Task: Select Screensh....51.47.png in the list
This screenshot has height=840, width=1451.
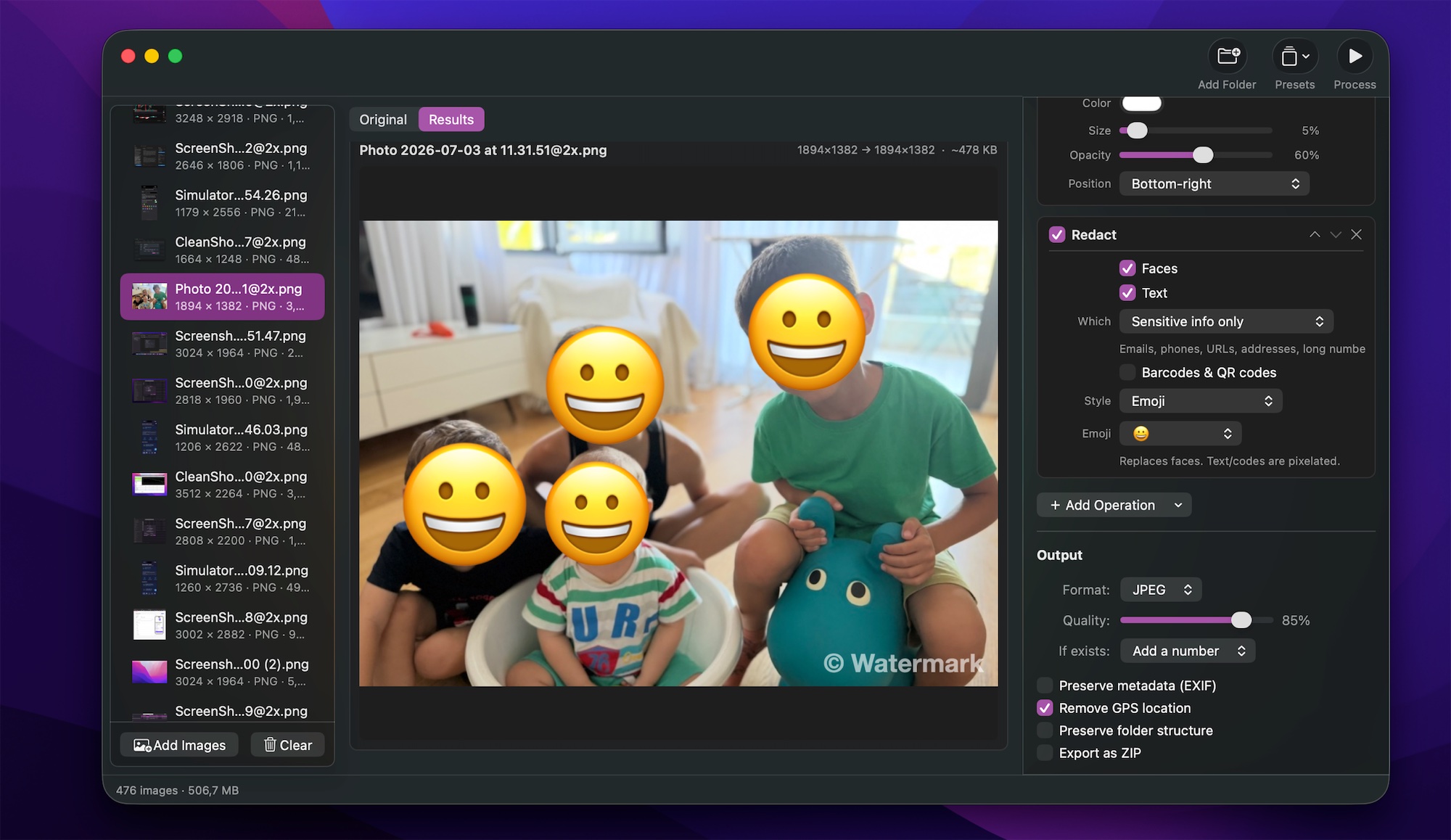Action: (222, 344)
